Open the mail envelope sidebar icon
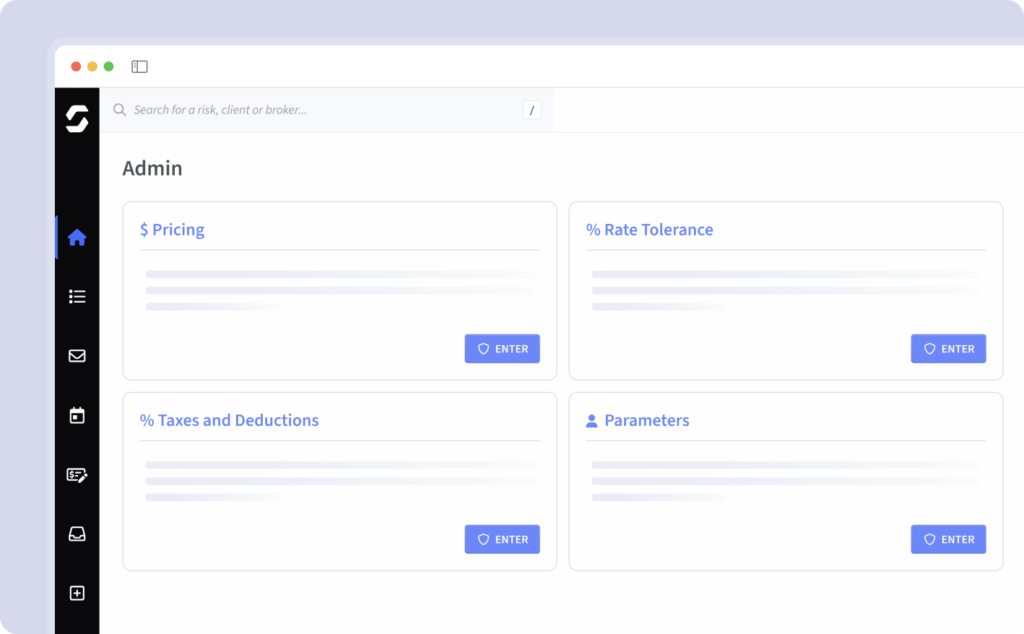Image resolution: width=1024 pixels, height=634 pixels. point(77,356)
